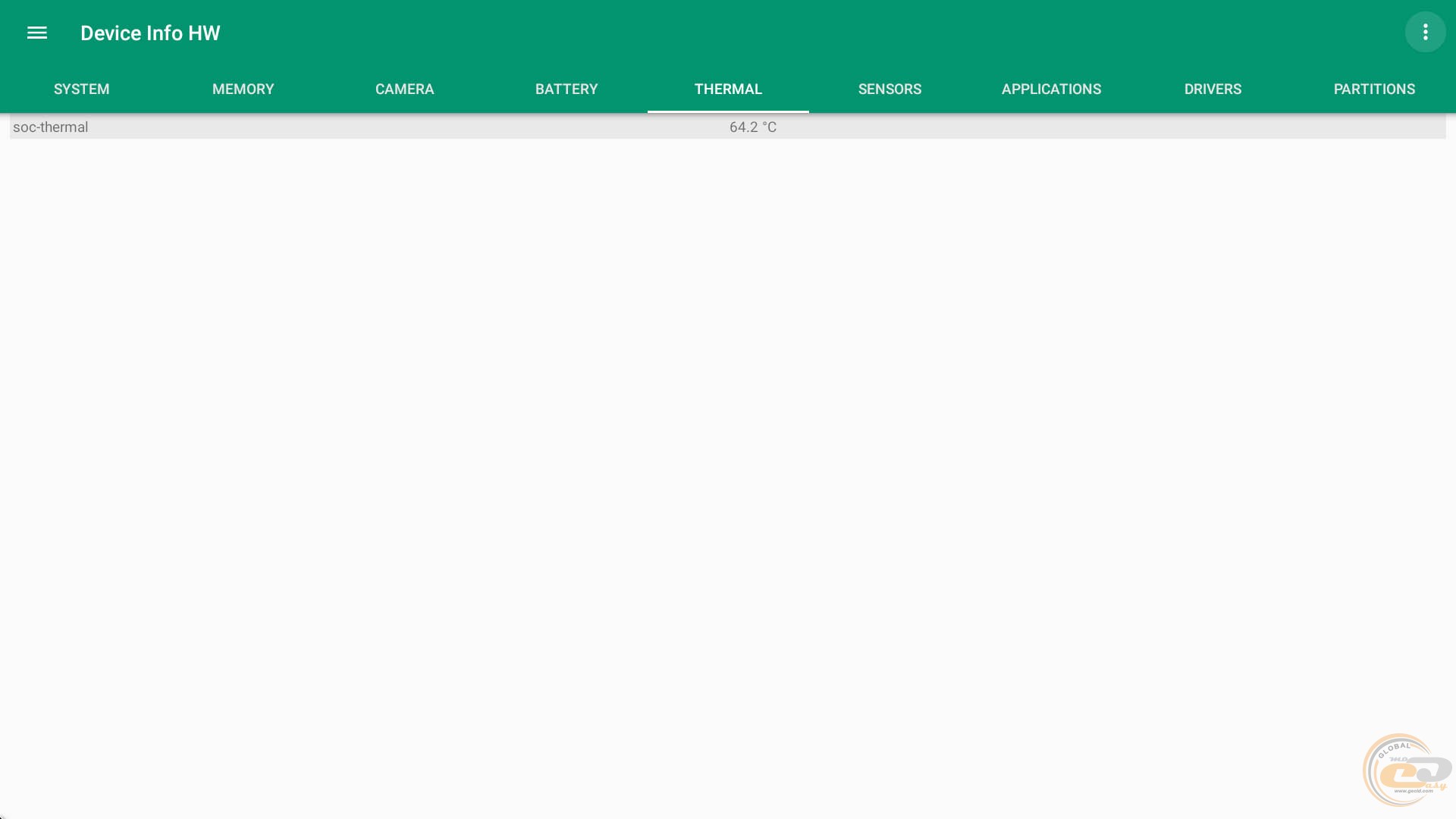Click the watermark logo in the corner
1456x819 pixels.
[1405, 769]
